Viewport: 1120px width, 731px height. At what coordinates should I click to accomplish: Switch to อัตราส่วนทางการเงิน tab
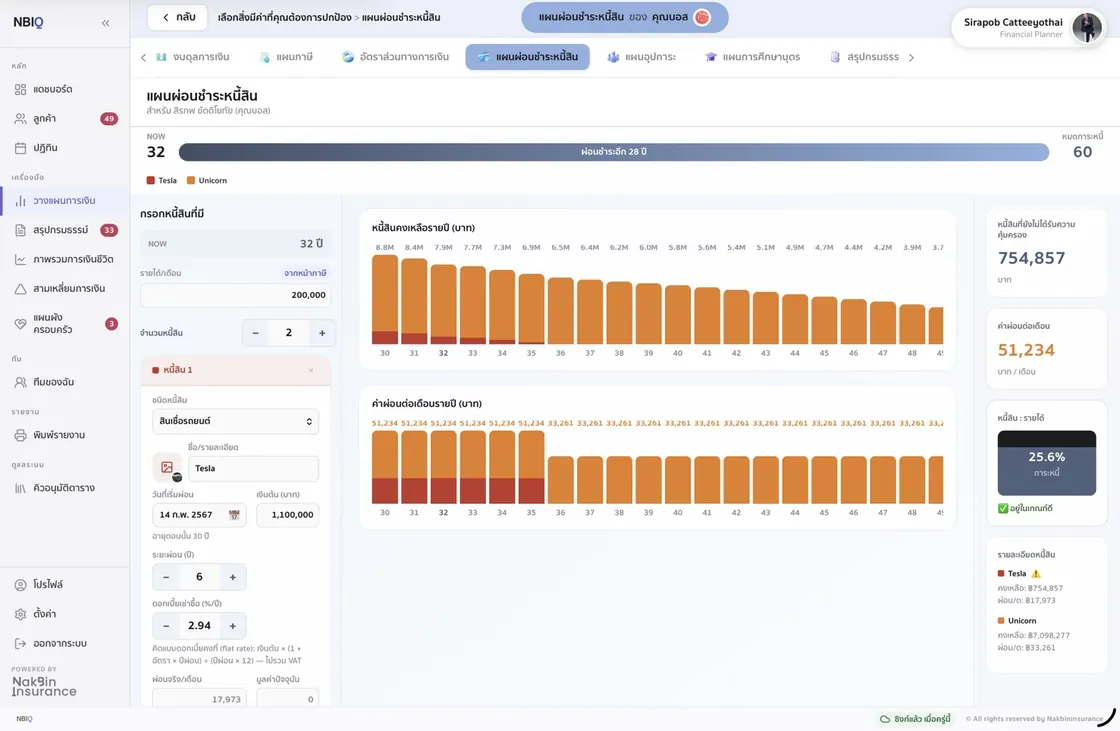pos(395,57)
